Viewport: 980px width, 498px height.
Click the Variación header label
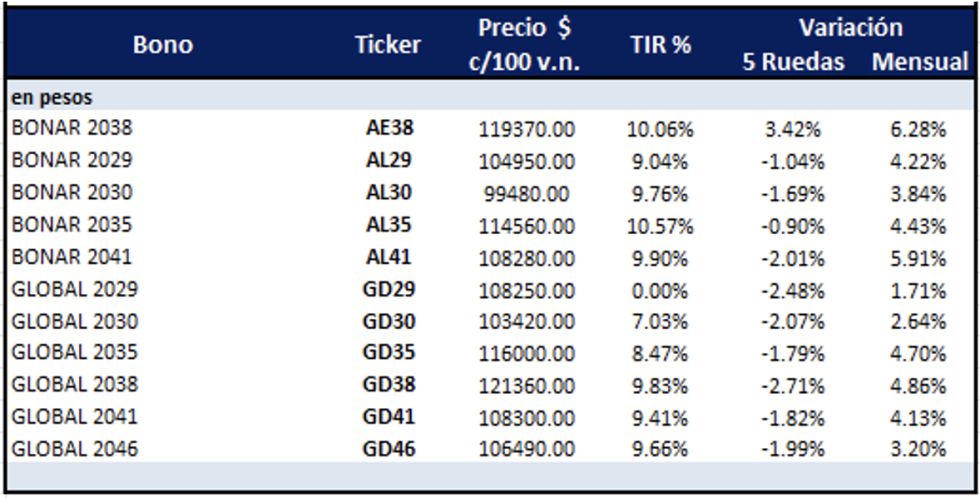[x=850, y=27]
